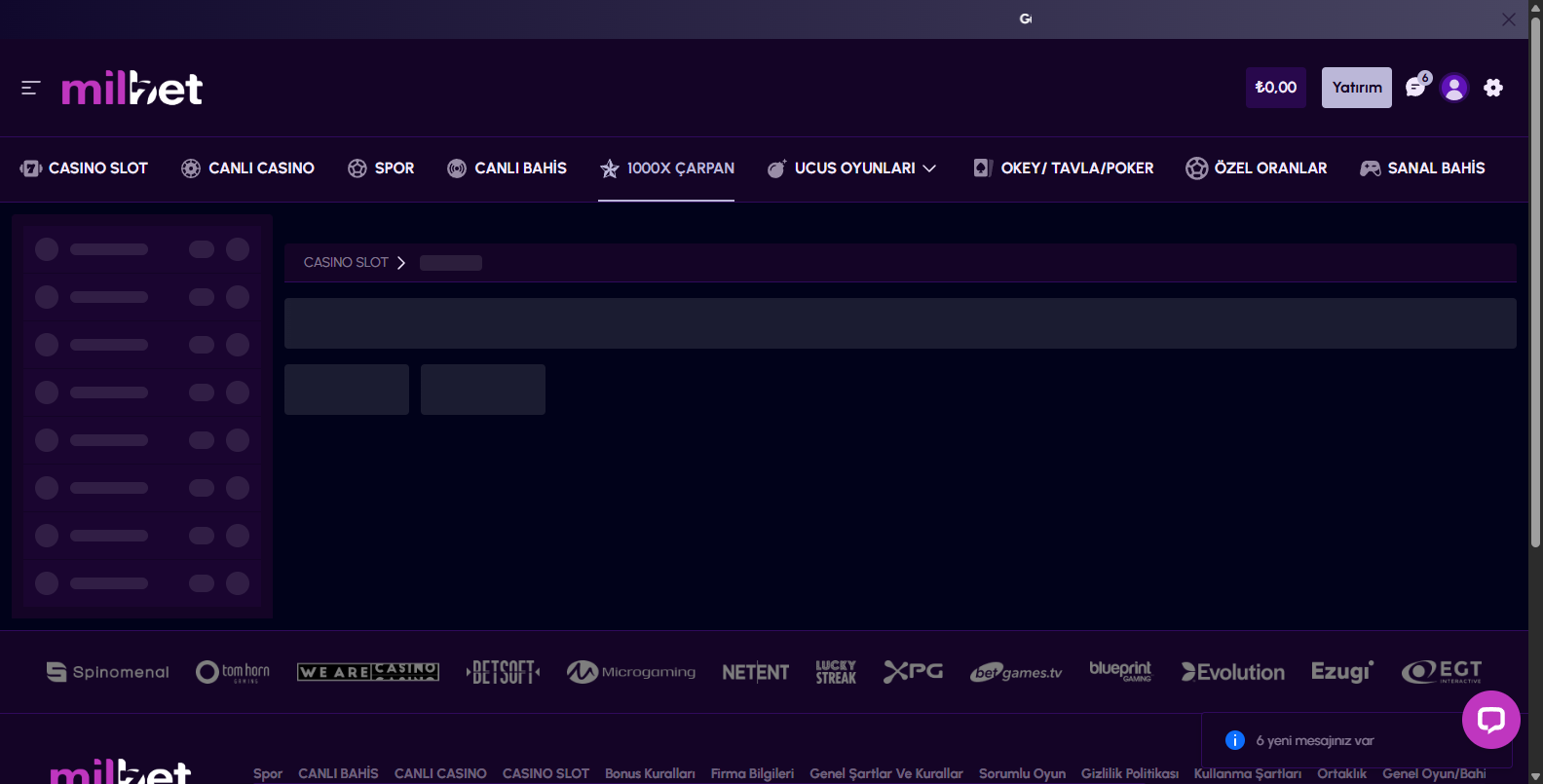
Task: Click the Canlı Bahis live signal icon
Action: point(457,168)
